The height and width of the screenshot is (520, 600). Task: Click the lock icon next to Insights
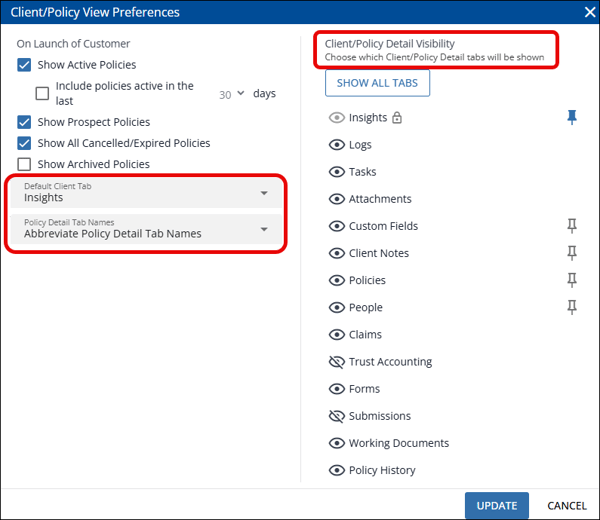pos(397,117)
